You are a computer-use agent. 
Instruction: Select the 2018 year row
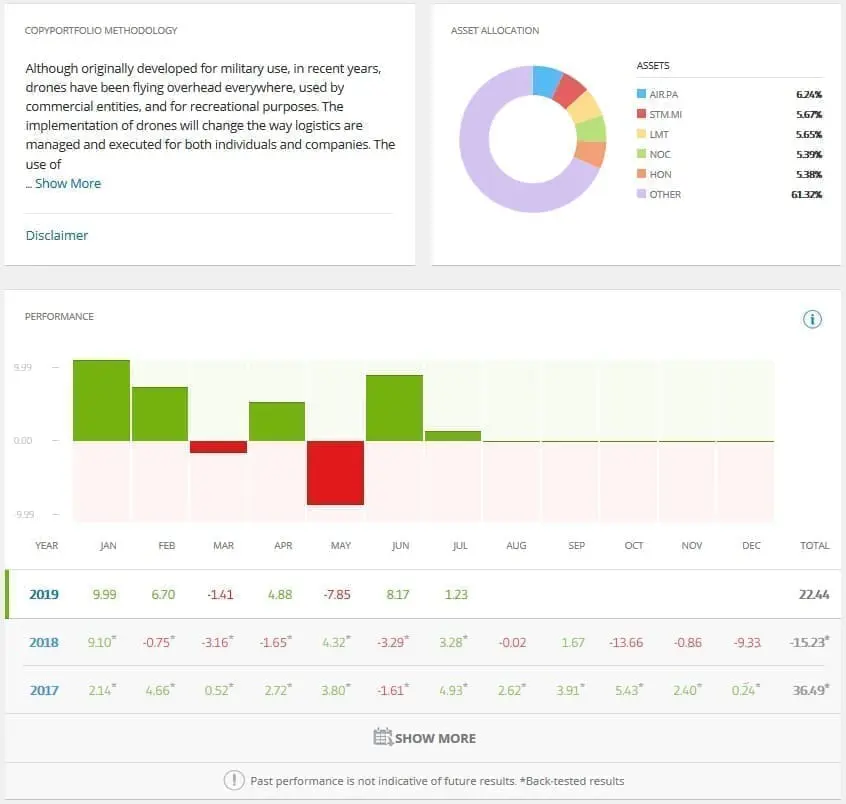(x=43, y=642)
